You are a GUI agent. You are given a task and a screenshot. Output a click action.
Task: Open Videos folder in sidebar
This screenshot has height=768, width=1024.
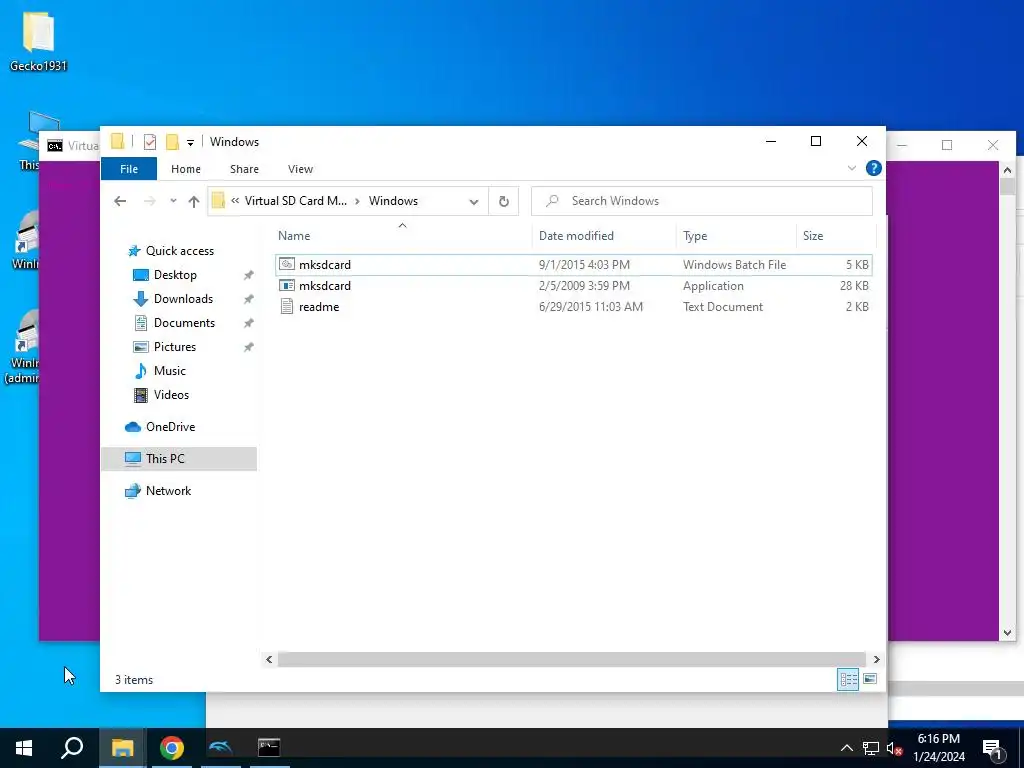171,394
